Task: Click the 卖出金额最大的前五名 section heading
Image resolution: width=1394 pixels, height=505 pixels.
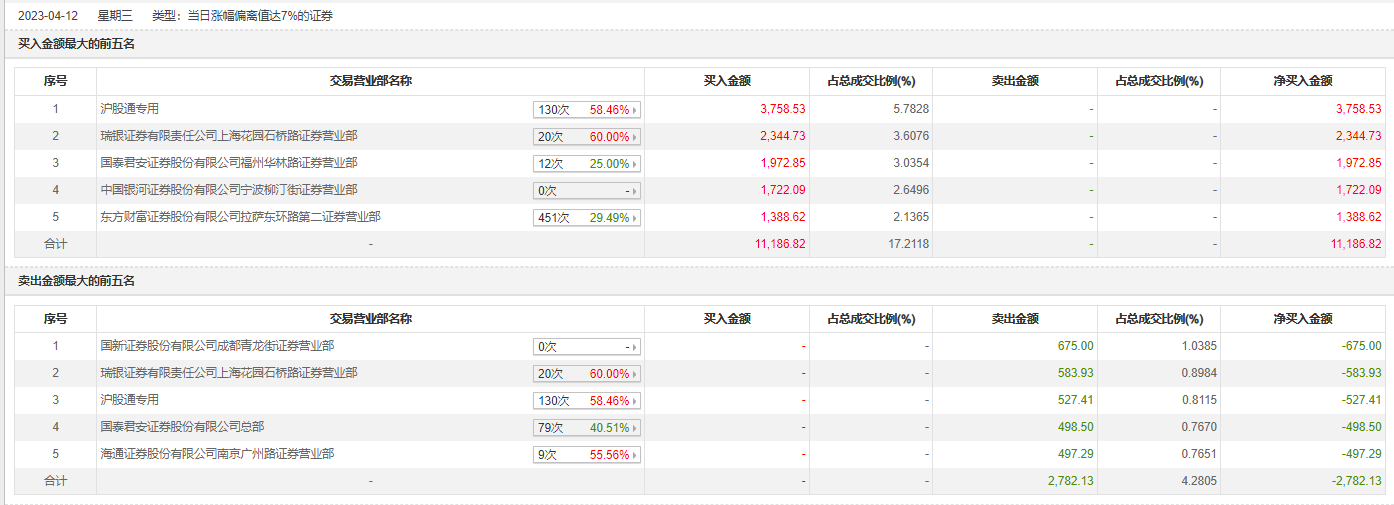Action: [x=76, y=281]
